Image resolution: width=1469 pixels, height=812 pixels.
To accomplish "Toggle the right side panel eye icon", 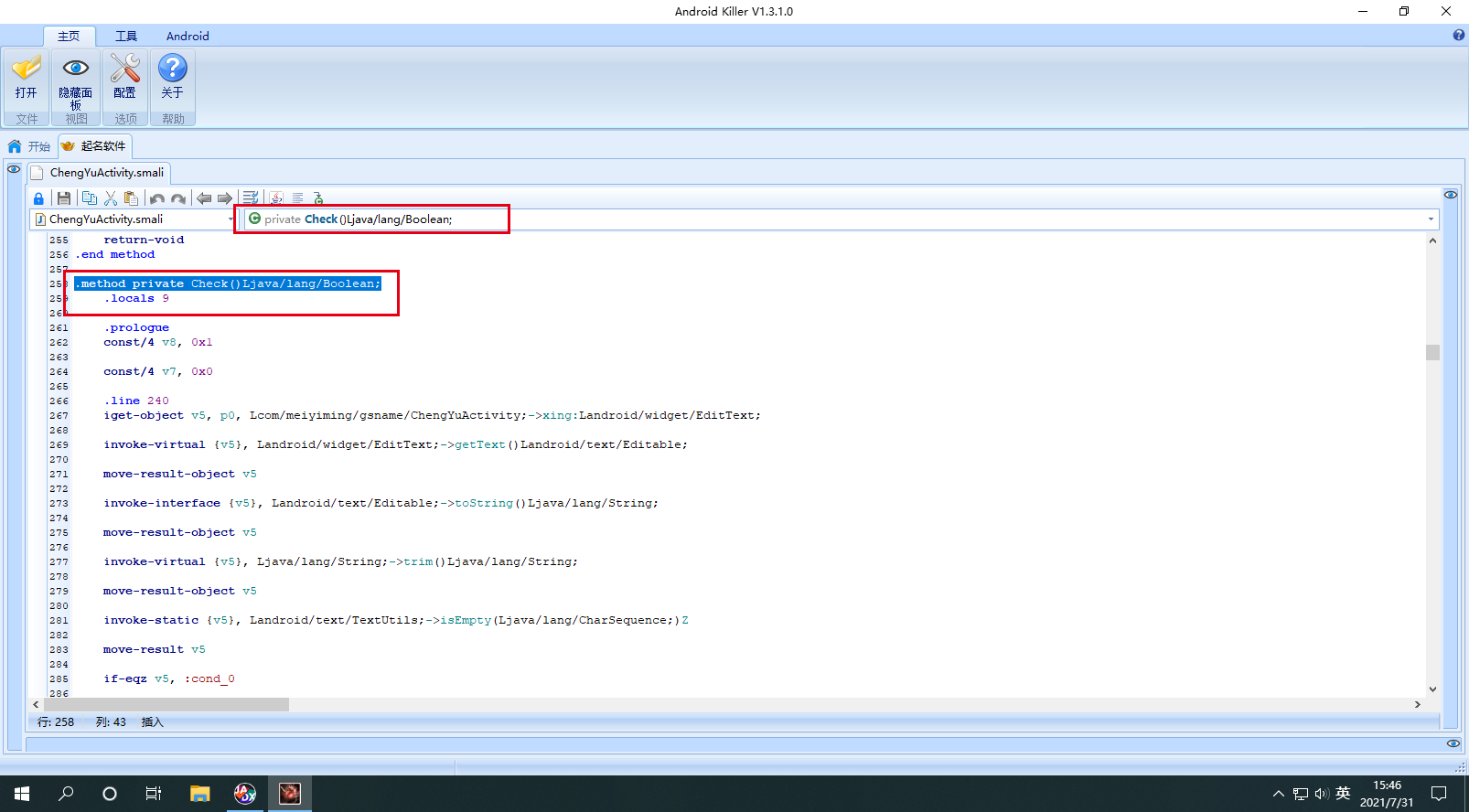I will tap(1451, 195).
